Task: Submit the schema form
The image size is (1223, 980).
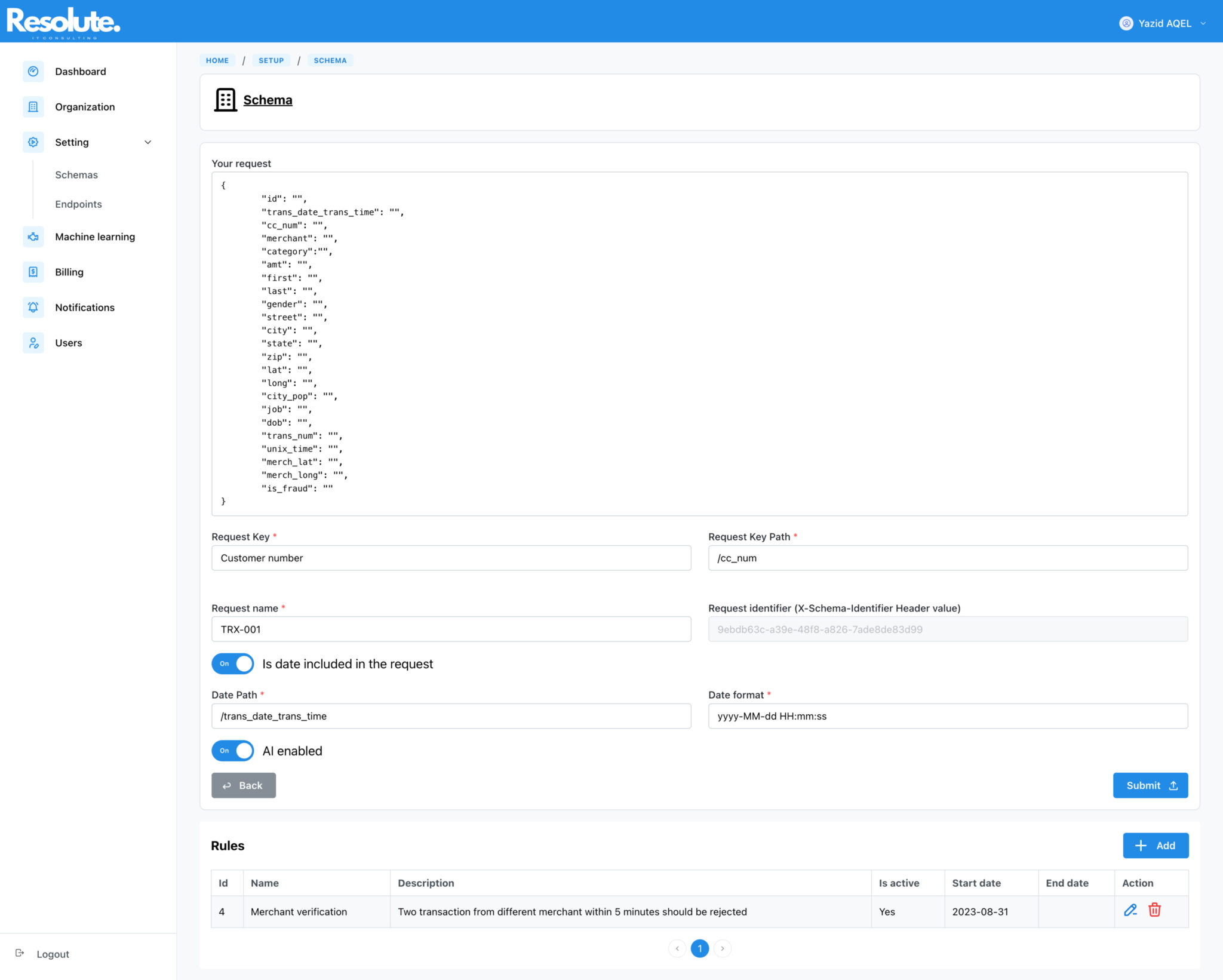Action: click(x=1150, y=785)
